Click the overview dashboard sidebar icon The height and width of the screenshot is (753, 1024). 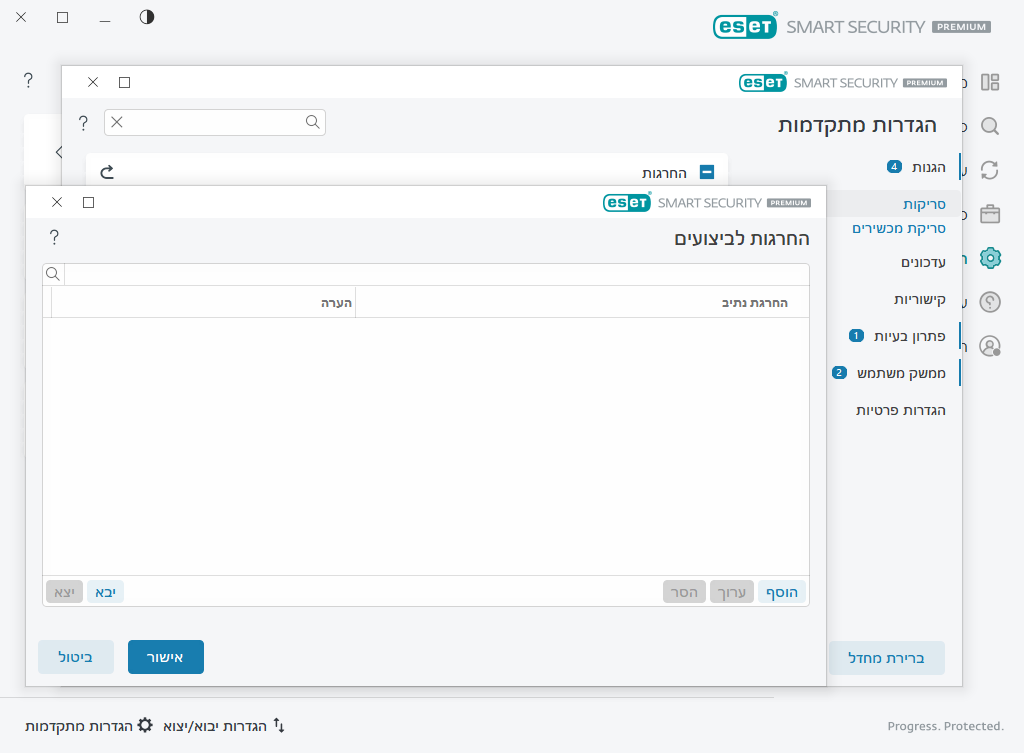coord(990,82)
